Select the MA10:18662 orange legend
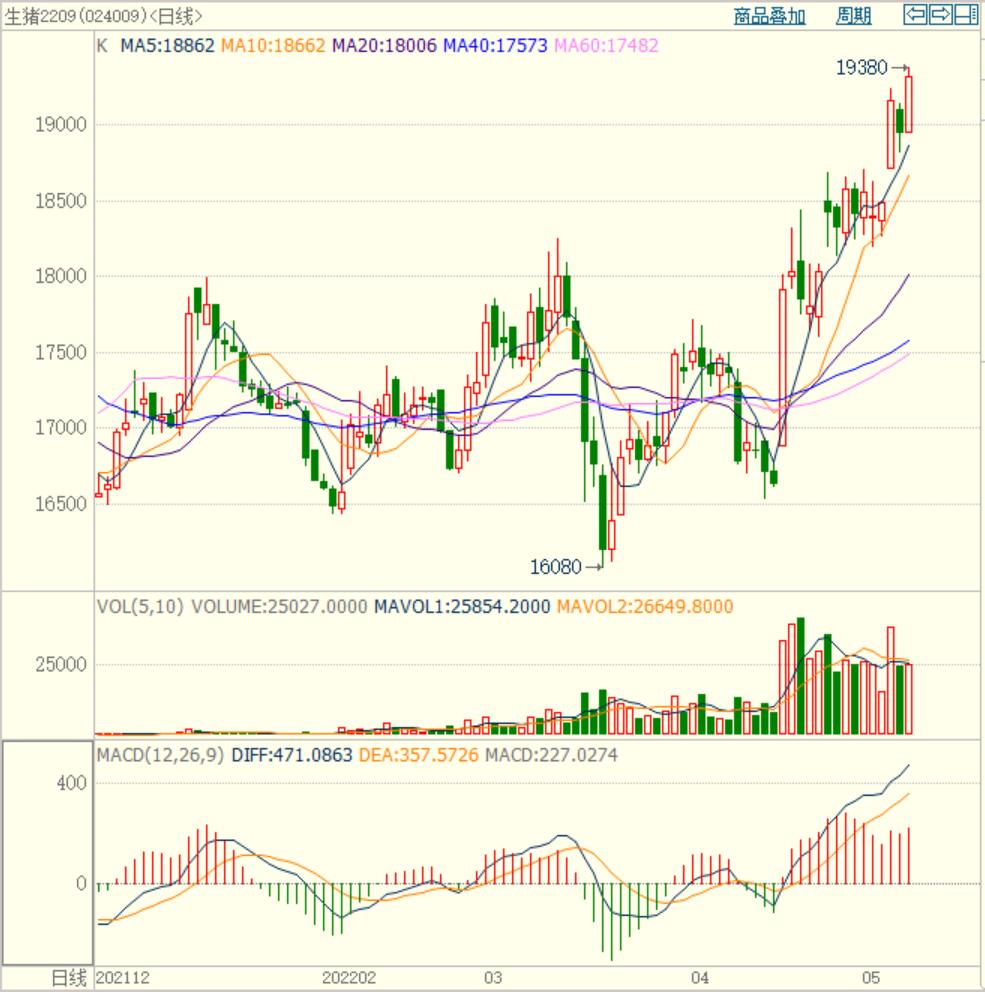The width and height of the screenshot is (985, 992). point(273,45)
